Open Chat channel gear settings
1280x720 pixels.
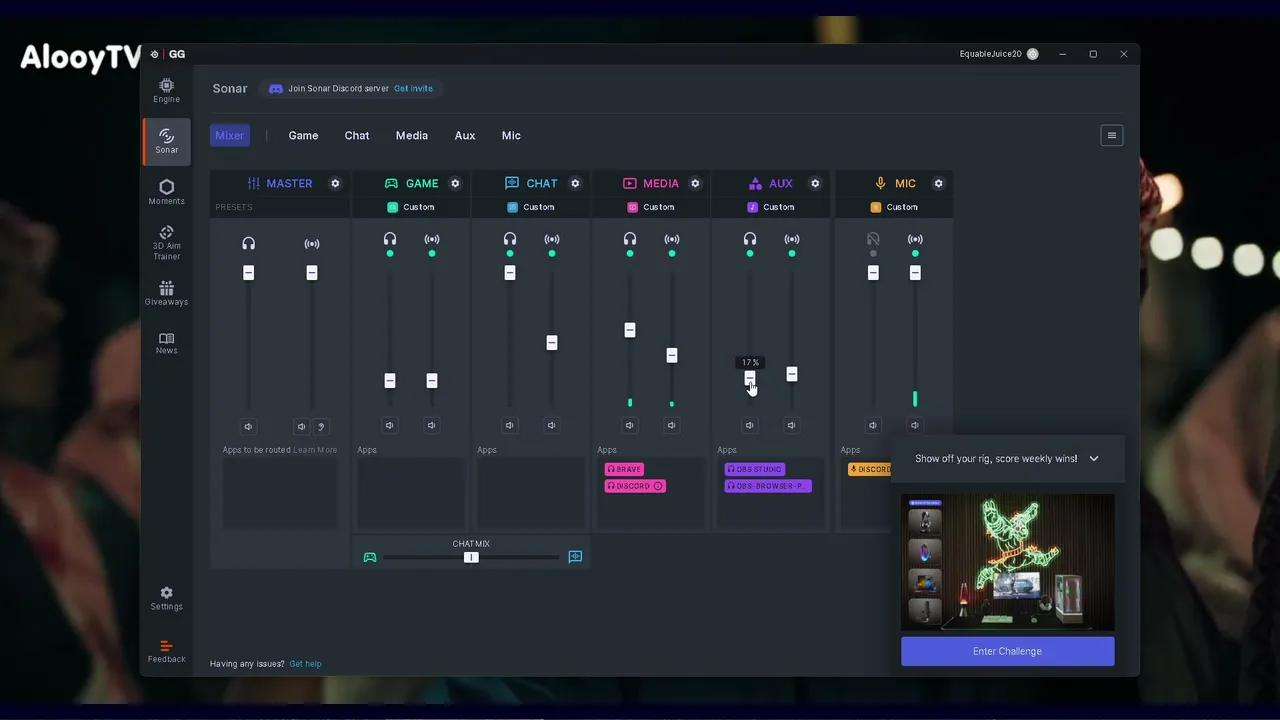[x=575, y=183]
